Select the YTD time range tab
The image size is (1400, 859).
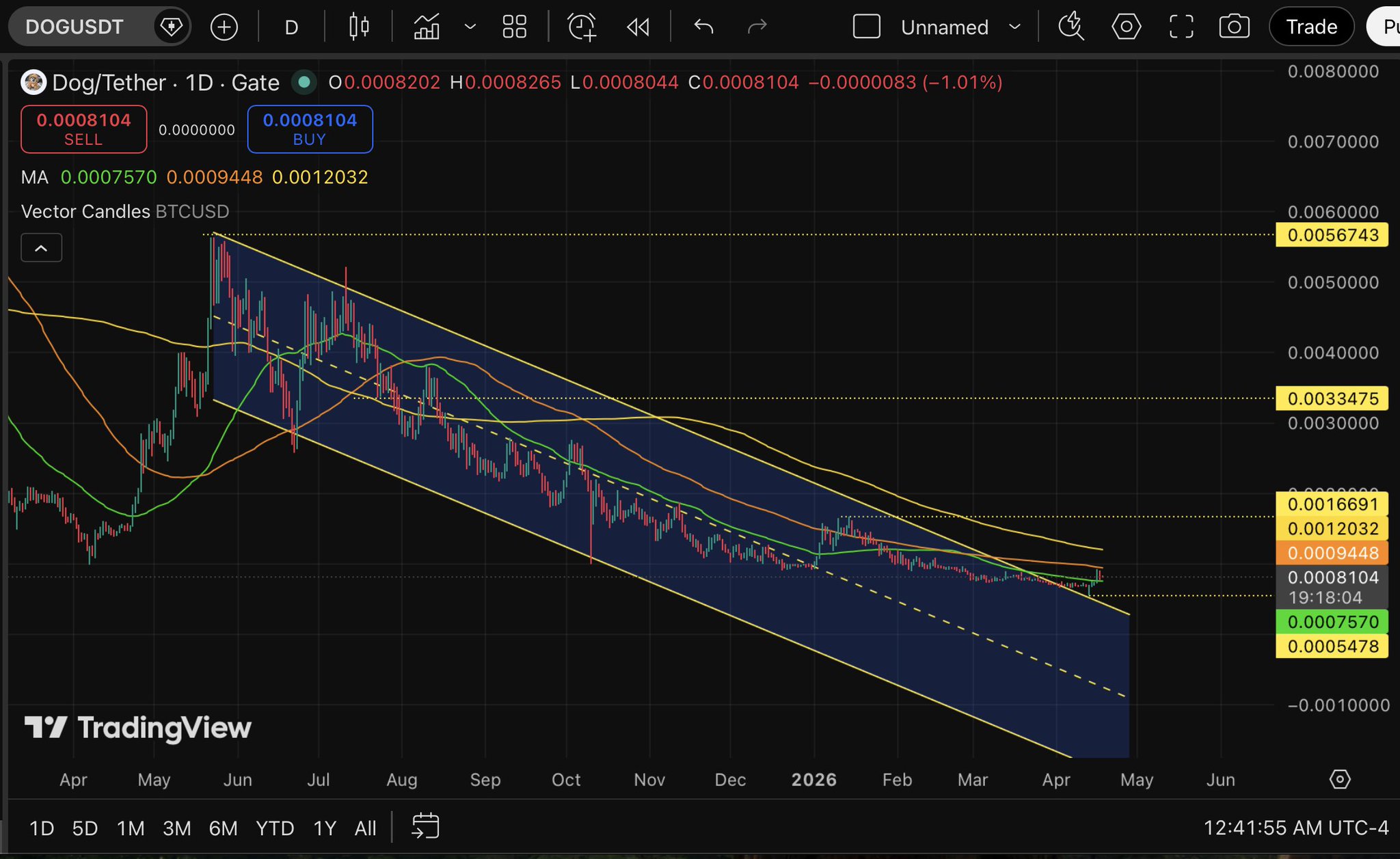(x=275, y=828)
